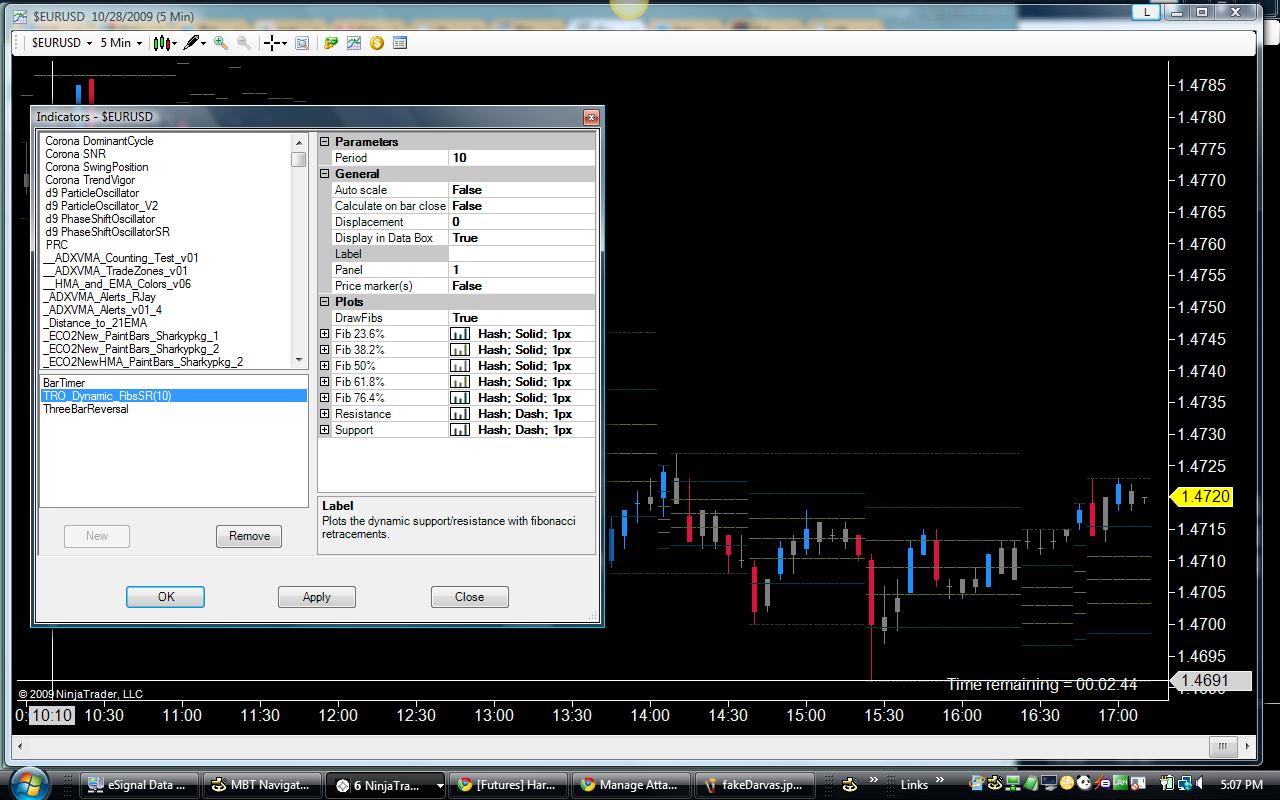The image size is (1280, 800).
Task: Collapse the Parameters section
Action: [325, 142]
